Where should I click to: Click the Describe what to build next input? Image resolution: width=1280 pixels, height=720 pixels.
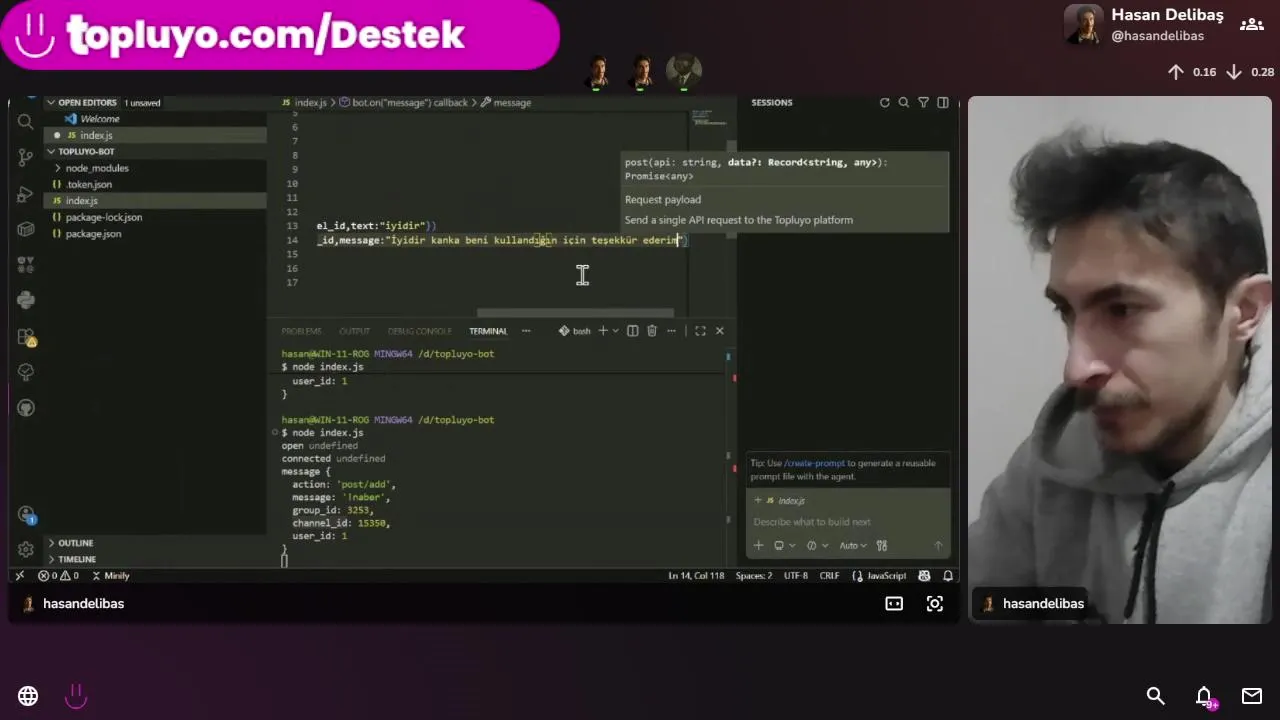tap(848, 522)
